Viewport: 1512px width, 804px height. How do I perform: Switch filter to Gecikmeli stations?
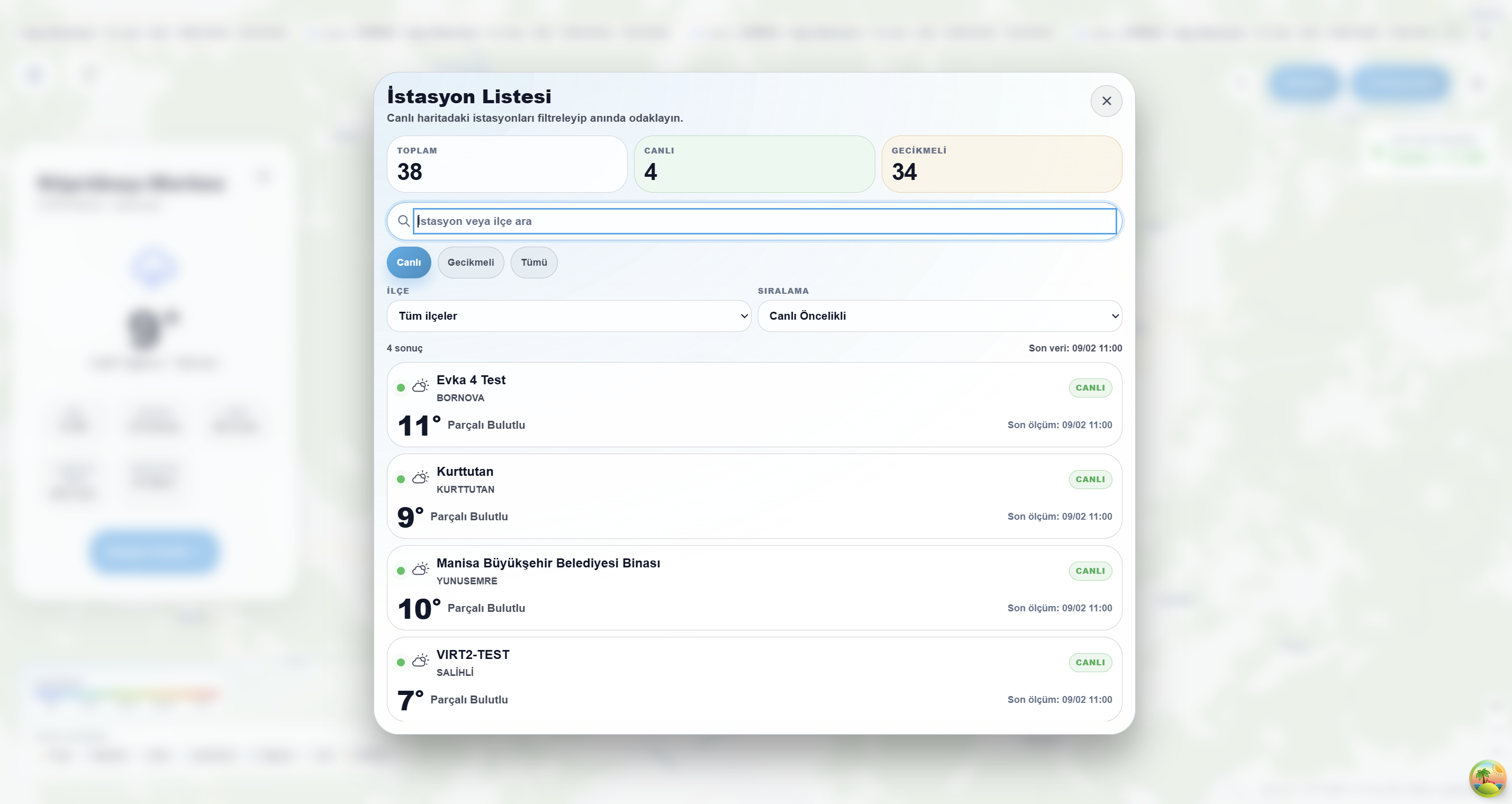click(x=470, y=263)
